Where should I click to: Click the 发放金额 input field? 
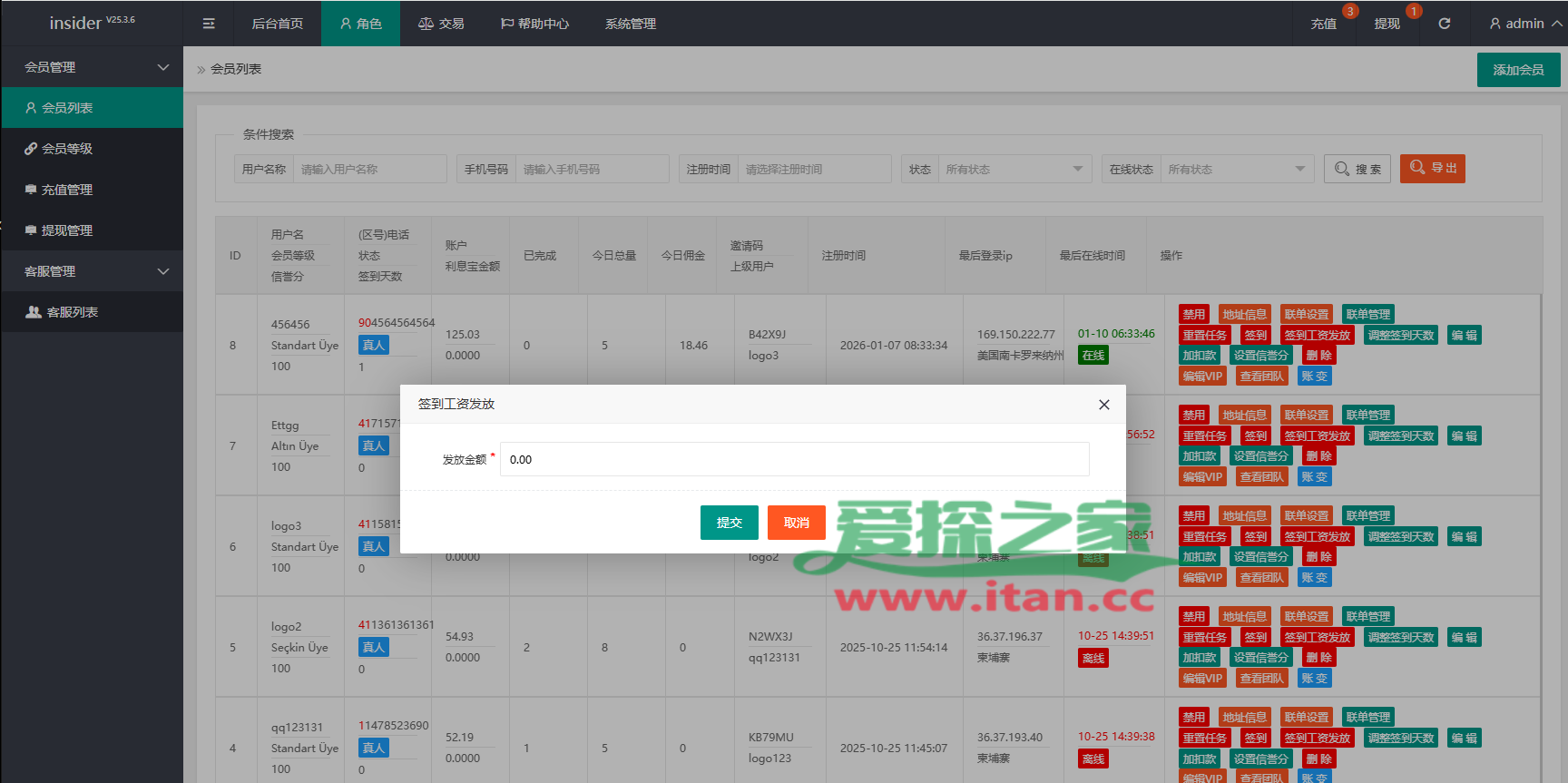click(x=794, y=459)
